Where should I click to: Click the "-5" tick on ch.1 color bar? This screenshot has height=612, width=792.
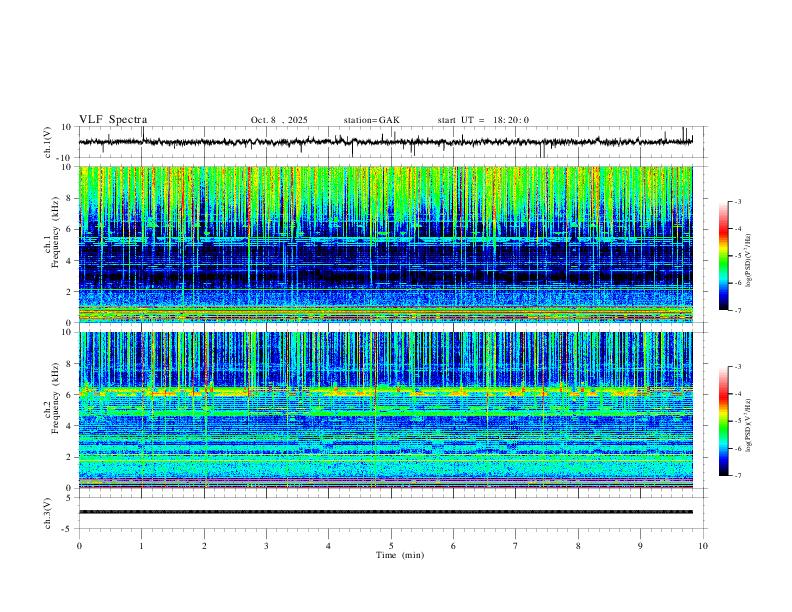click(737, 256)
